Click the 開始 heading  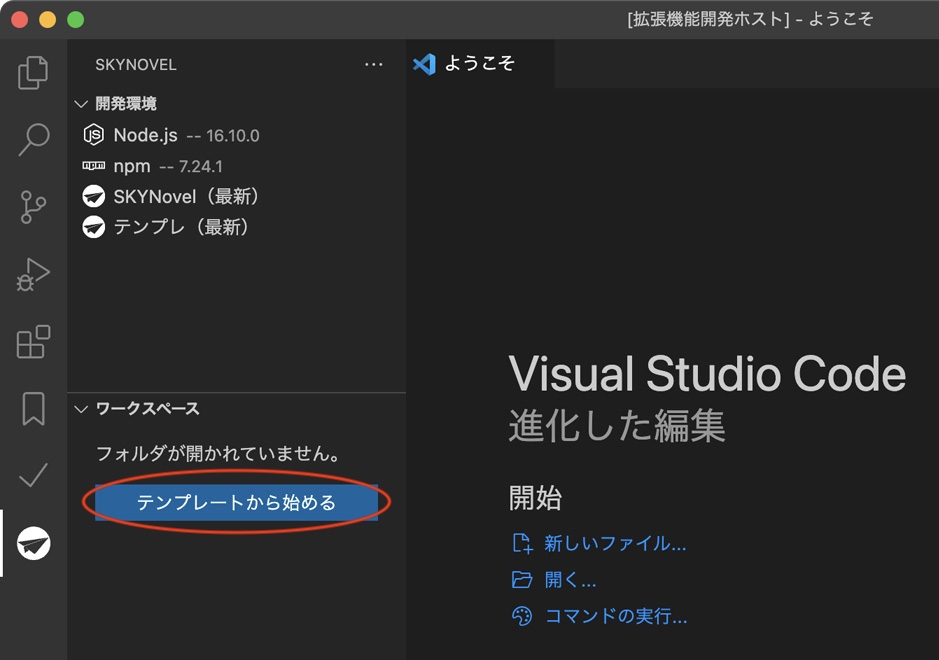coord(535,498)
